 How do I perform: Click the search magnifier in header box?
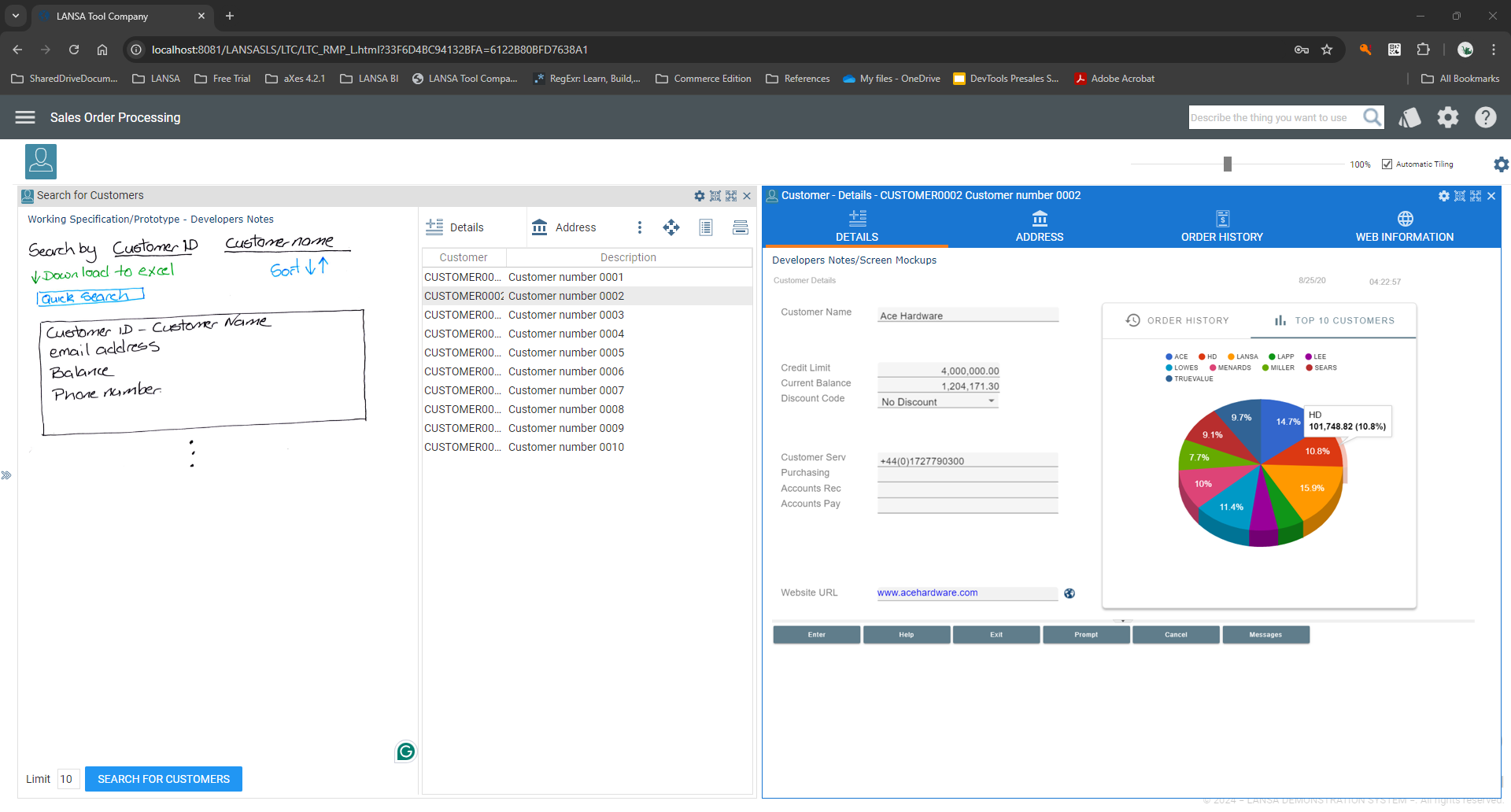tap(1372, 117)
